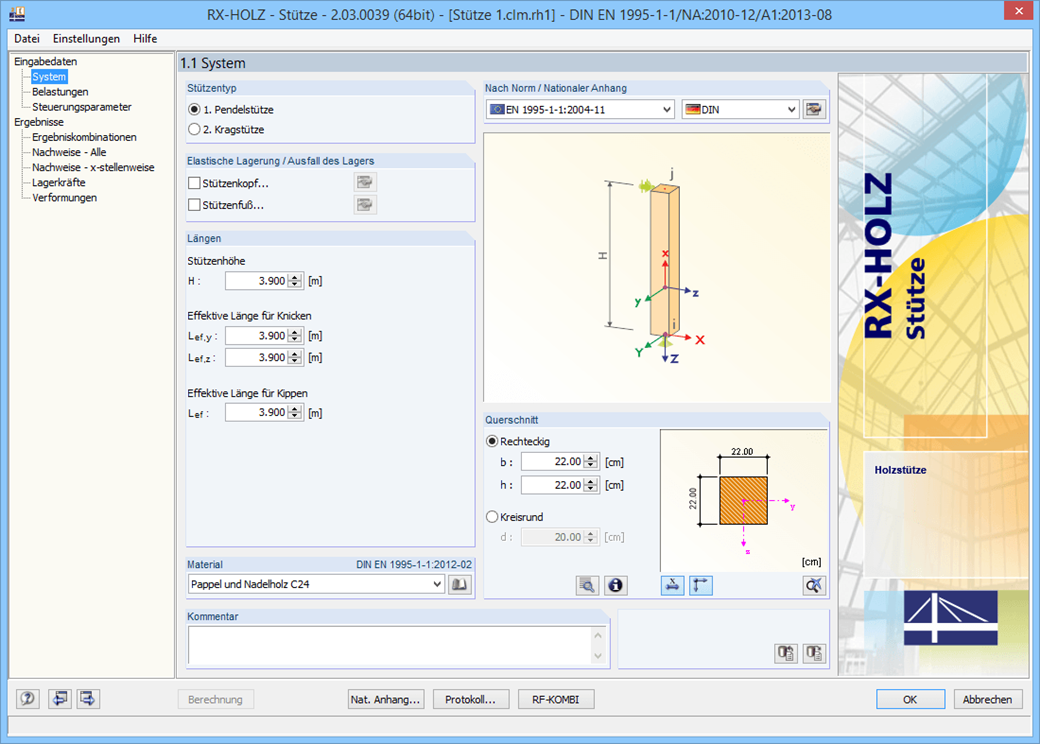This screenshot has height=744, width=1040.
Task: Open Nachweise - x-stellenweise in the tree
Action: (93, 168)
